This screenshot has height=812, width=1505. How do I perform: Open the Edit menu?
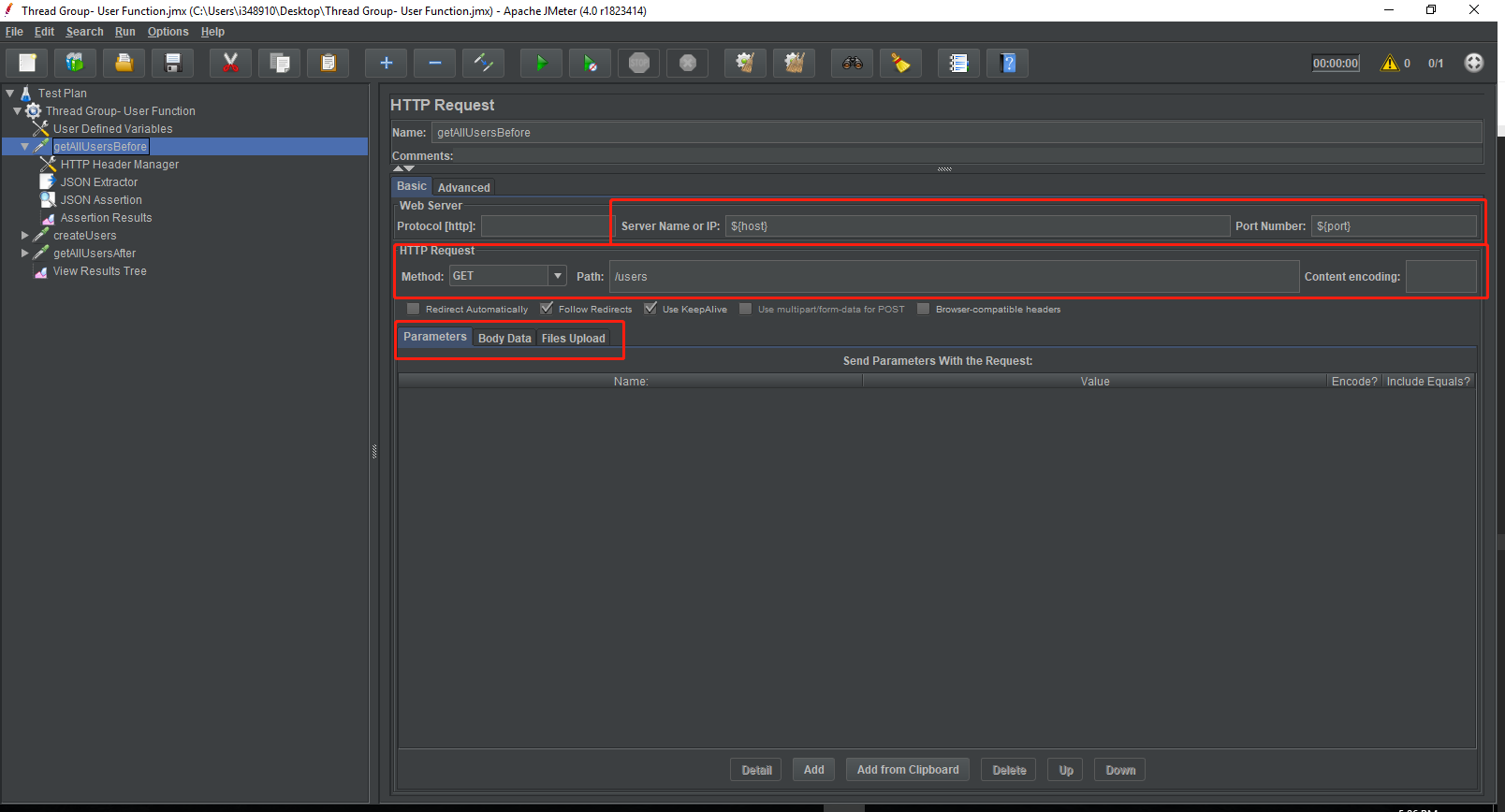[44, 32]
